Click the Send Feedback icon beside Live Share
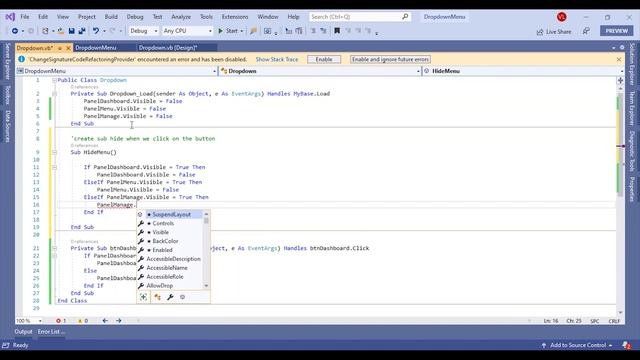640x360 pixels. click(586, 31)
